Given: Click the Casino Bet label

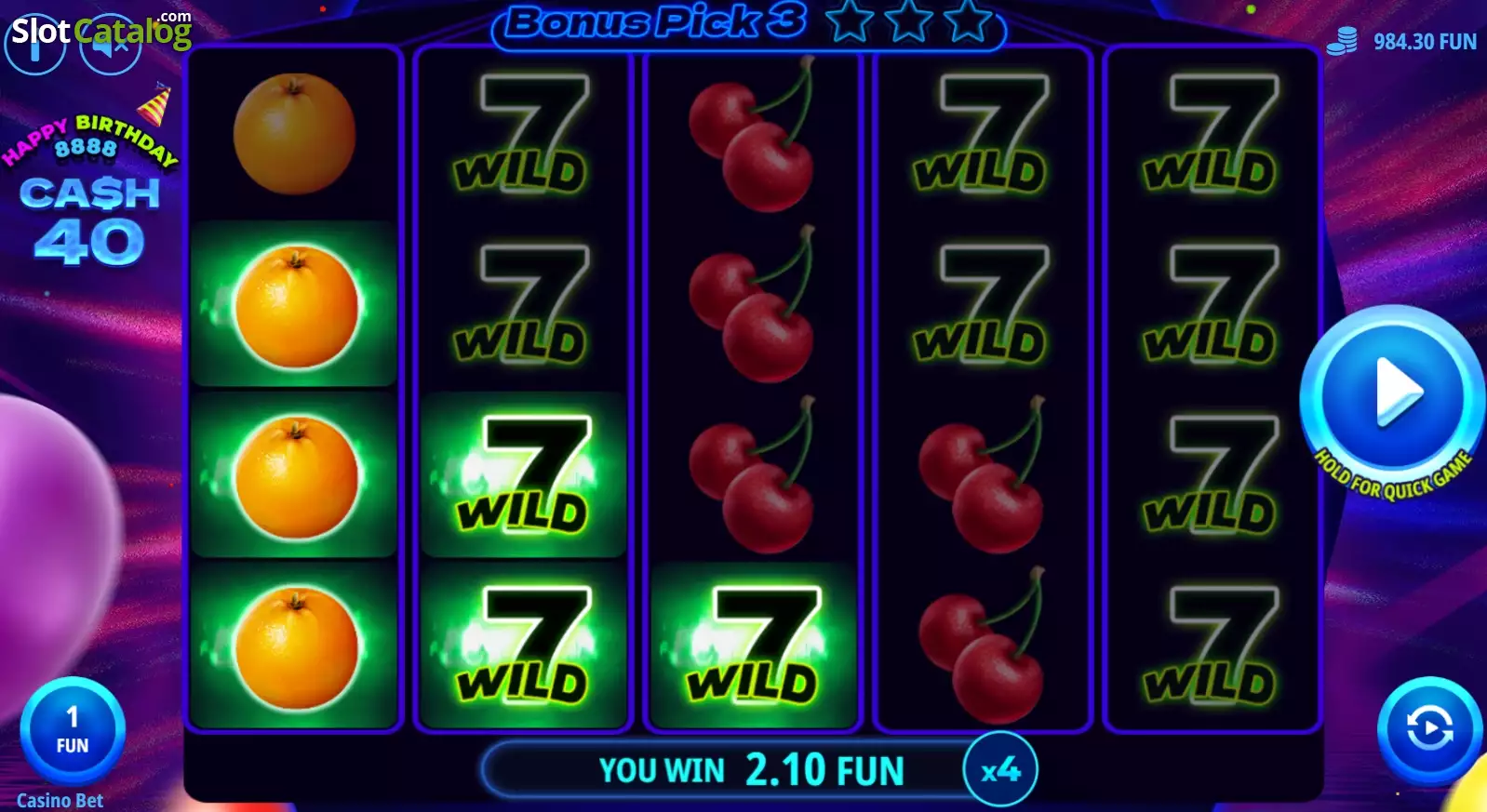Looking at the screenshot, I should click(x=60, y=800).
